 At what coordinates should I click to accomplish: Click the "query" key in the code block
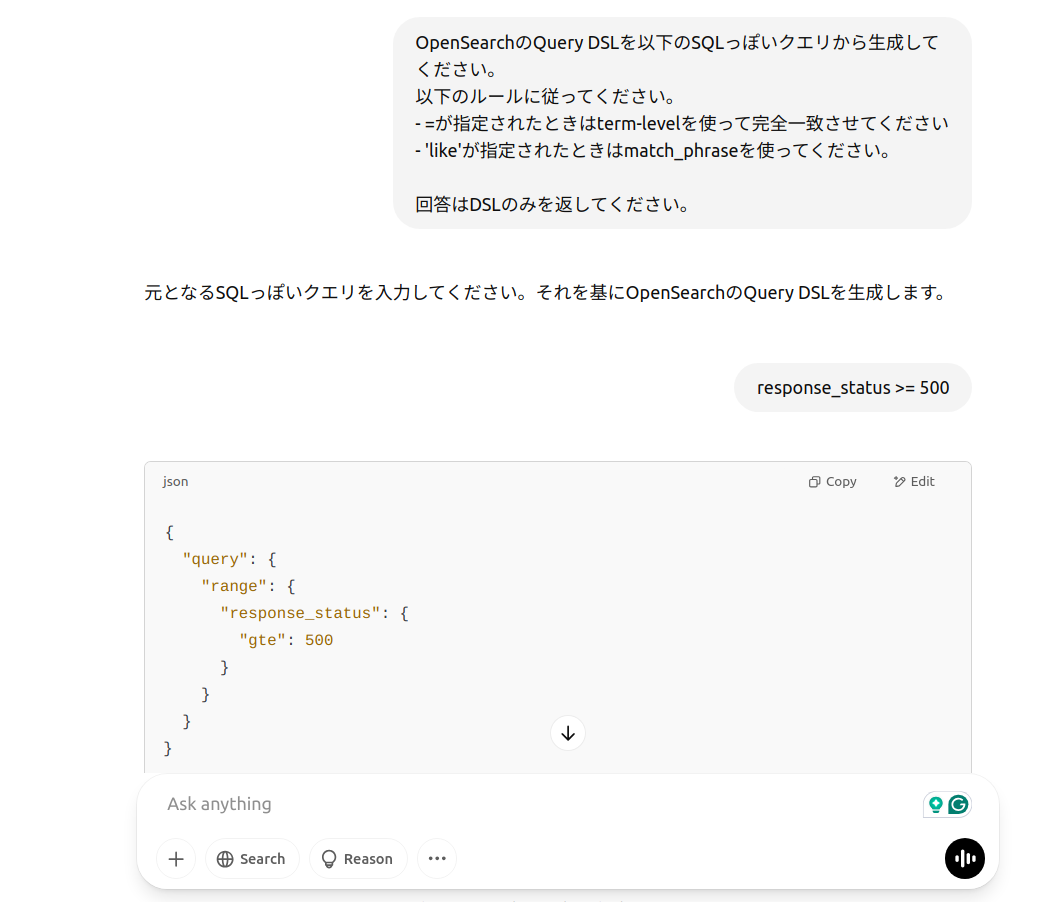pyautogui.click(x=215, y=560)
